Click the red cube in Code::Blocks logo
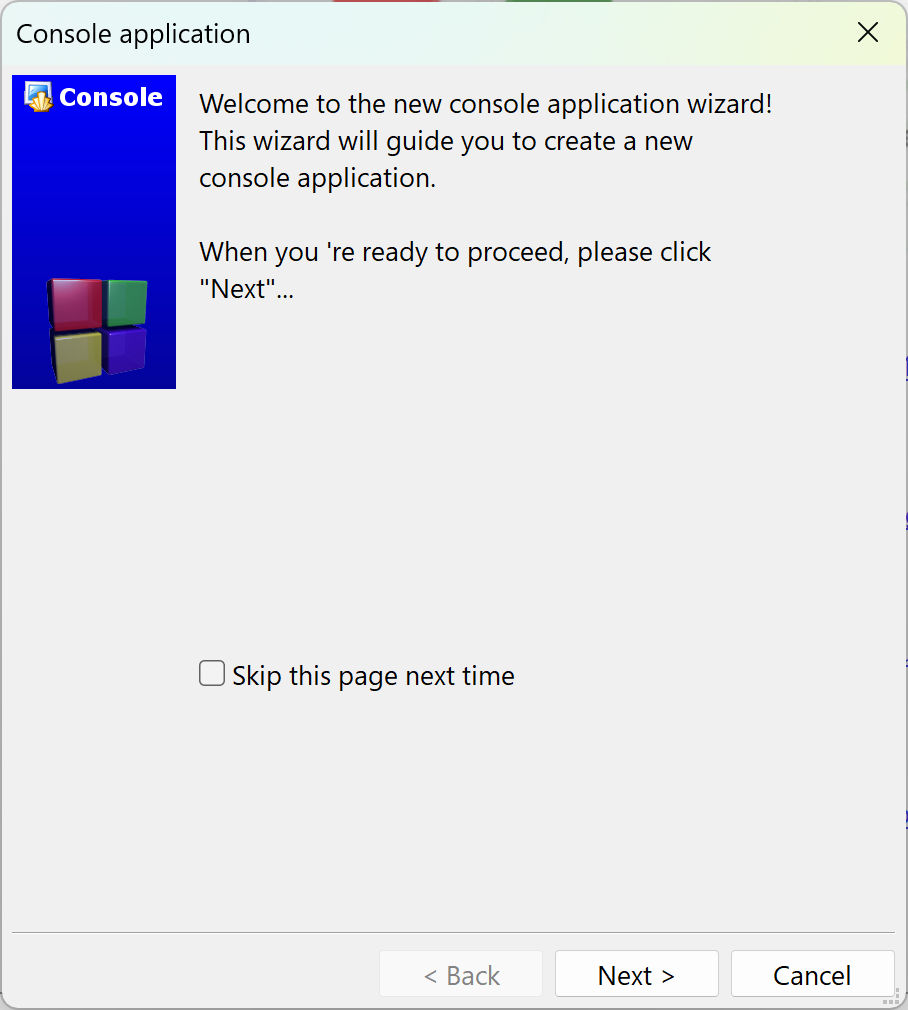 [75, 304]
